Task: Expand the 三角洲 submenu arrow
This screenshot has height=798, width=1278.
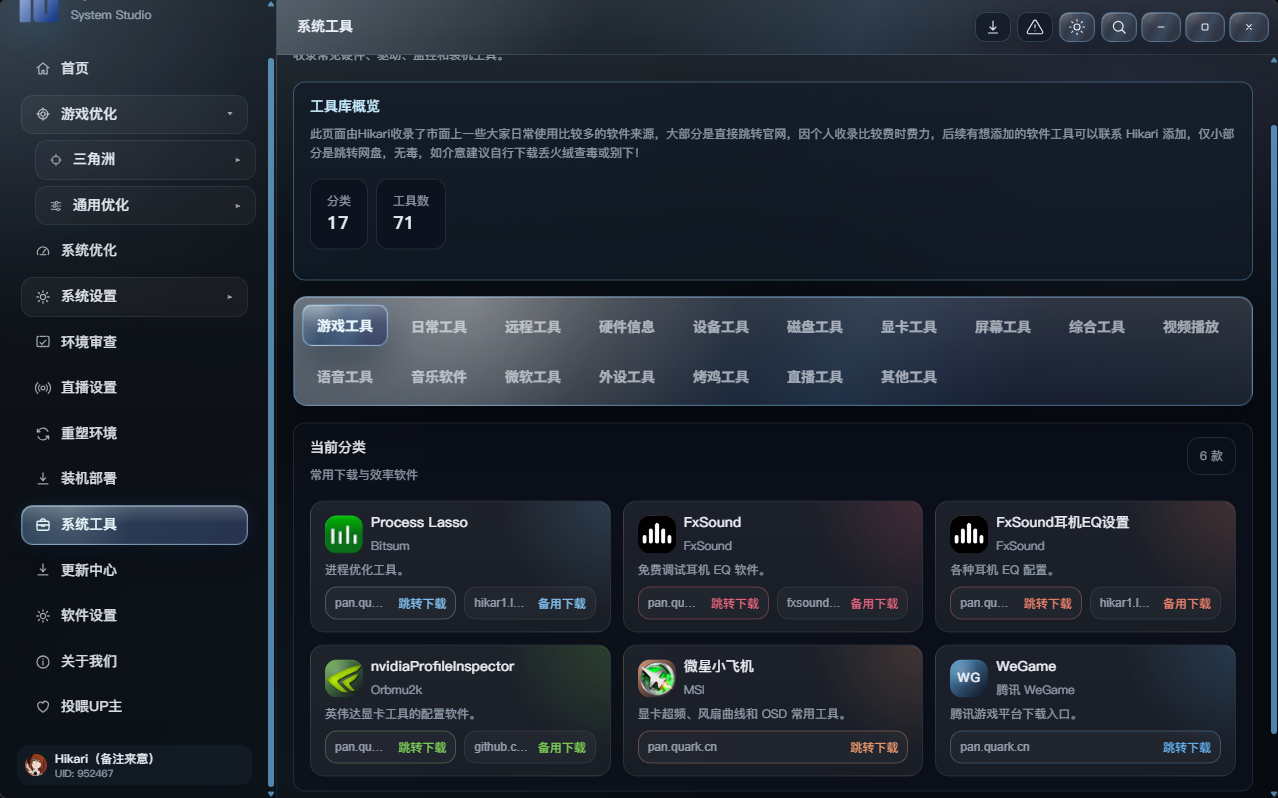Action: point(238,160)
